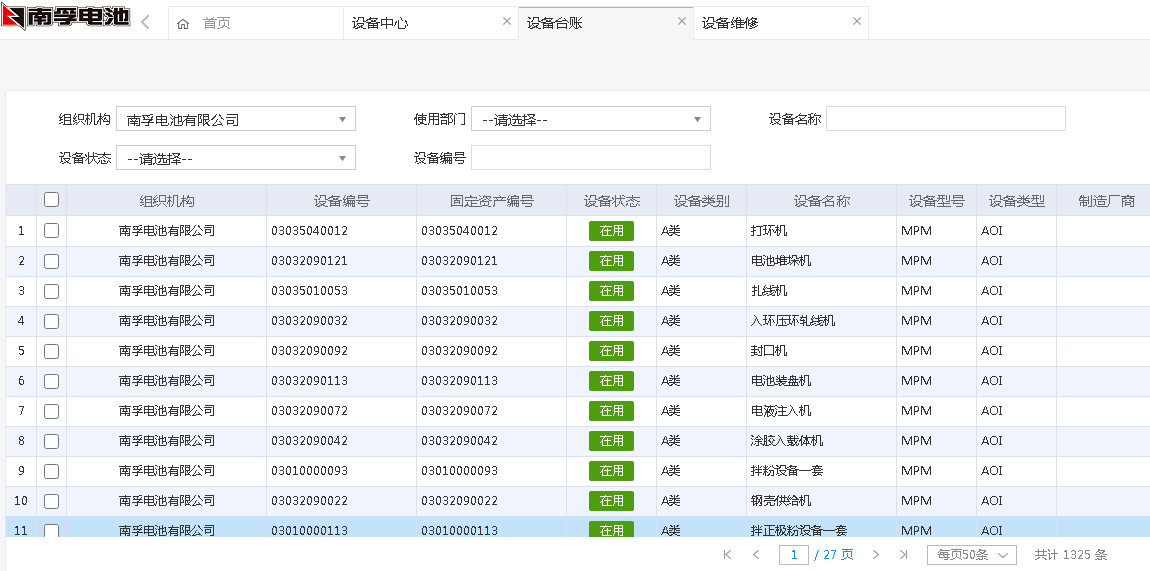Select the 涂胶入载体机 name cell
Screen dimensions: 1150x571
[x=821, y=441]
